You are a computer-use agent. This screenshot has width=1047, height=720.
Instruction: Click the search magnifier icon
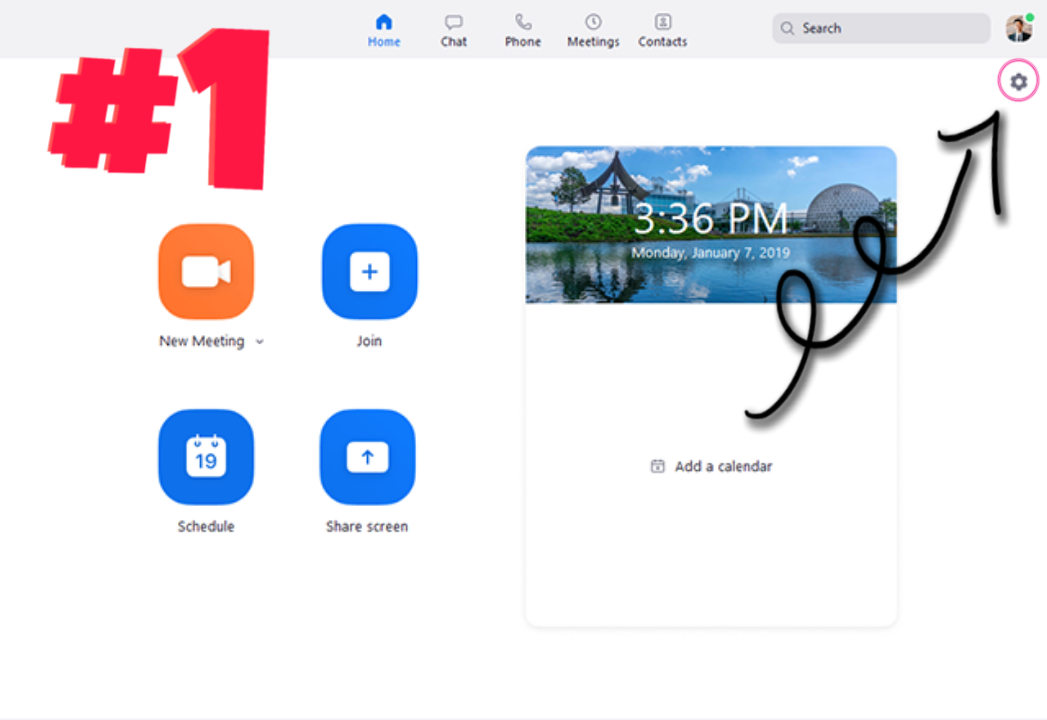point(788,28)
